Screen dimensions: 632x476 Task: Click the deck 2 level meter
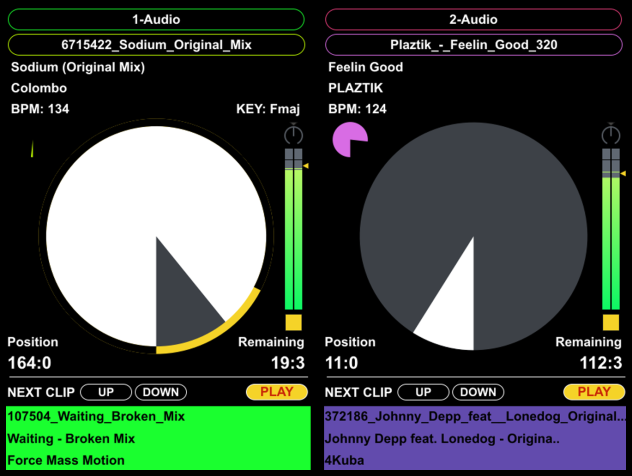click(611, 229)
